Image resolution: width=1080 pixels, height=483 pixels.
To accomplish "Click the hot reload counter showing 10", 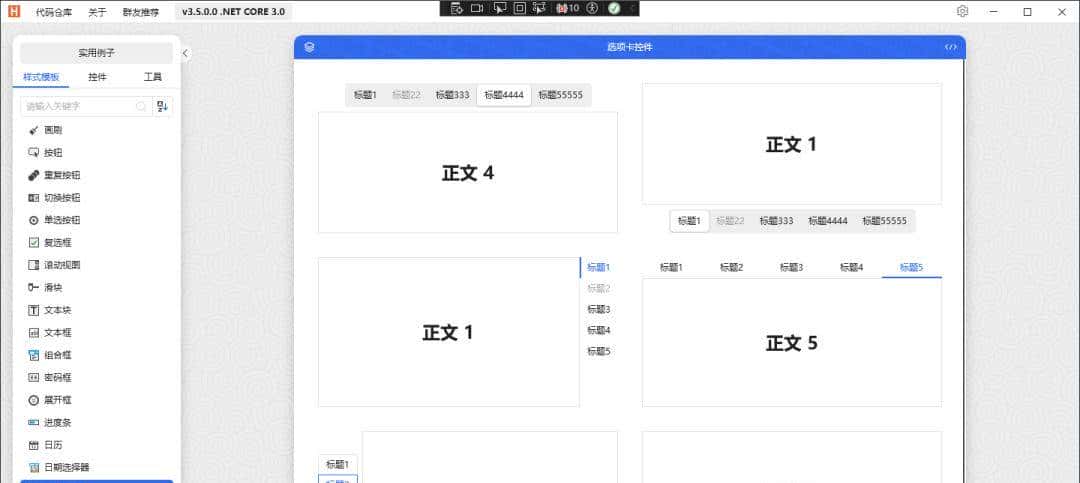I will click(568, 8).
